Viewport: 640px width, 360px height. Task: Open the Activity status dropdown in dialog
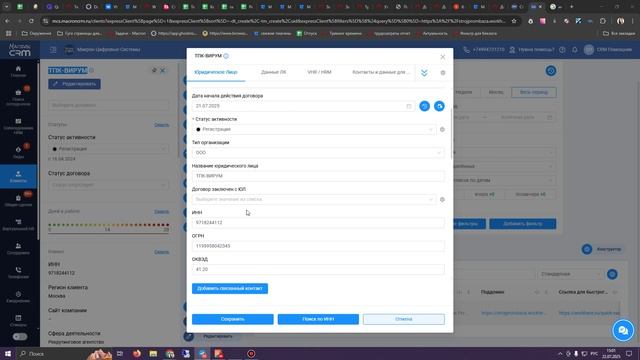[314, 129]
